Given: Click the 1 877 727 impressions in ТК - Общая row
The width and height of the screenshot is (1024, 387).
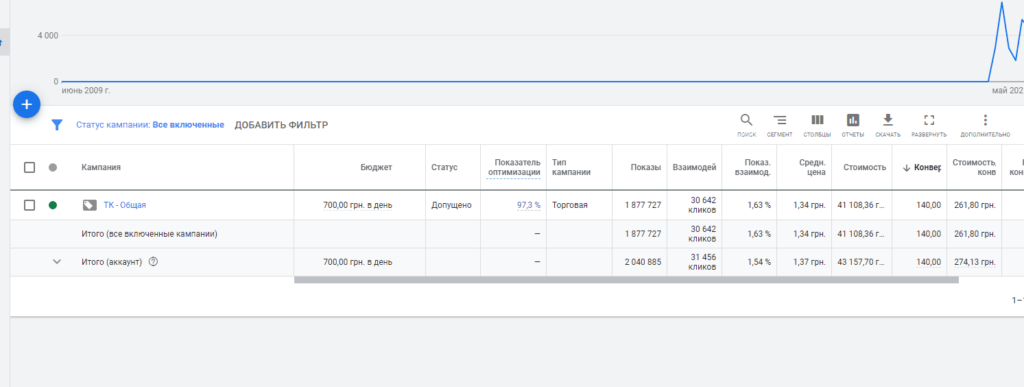Looking at the screenshot, I should click(x=643, y=205).
